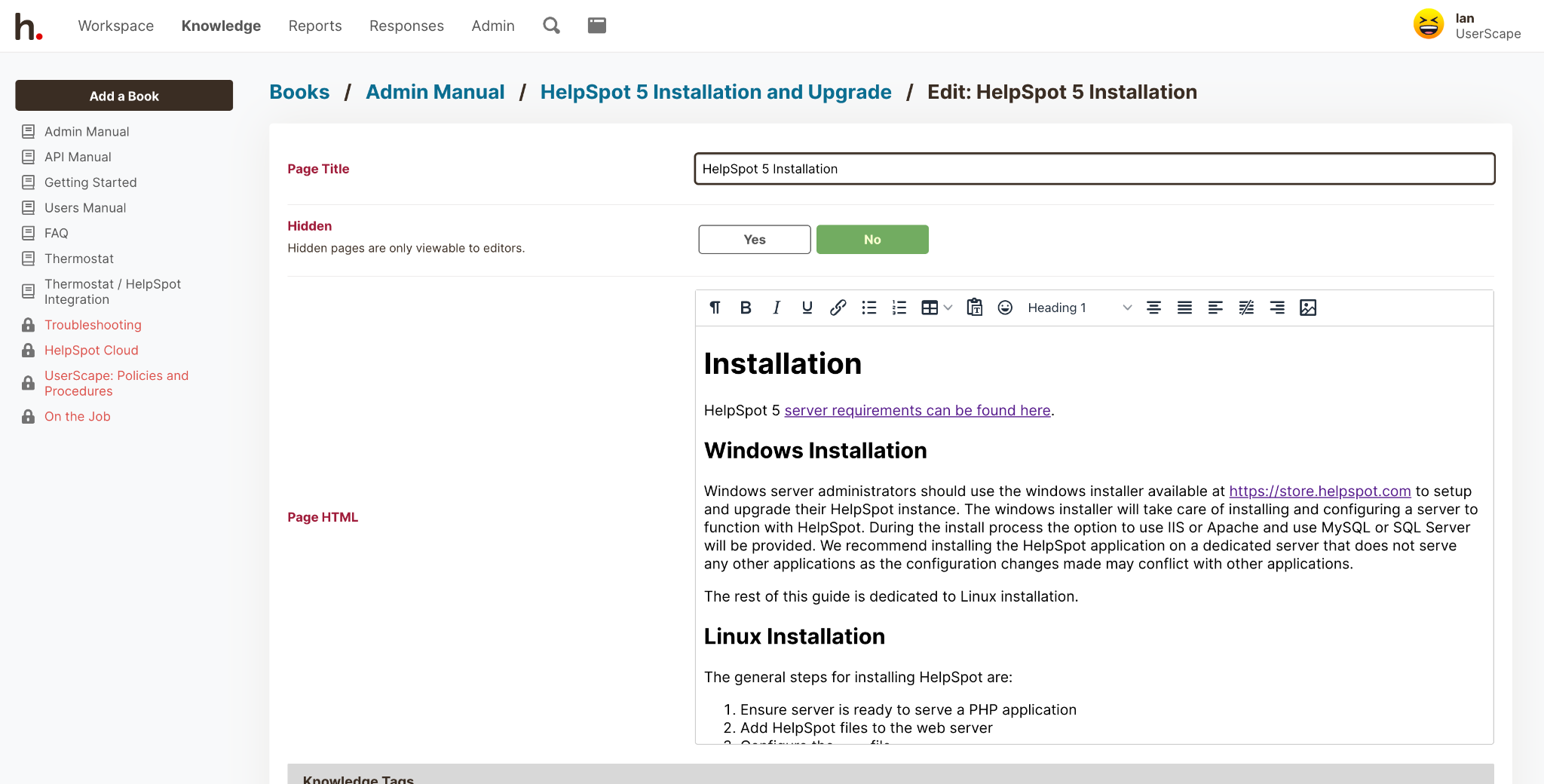The width and height of the screenshot is (1544, 784).
Task: Insert a bulleted list
Action: (x=869, y=308)
